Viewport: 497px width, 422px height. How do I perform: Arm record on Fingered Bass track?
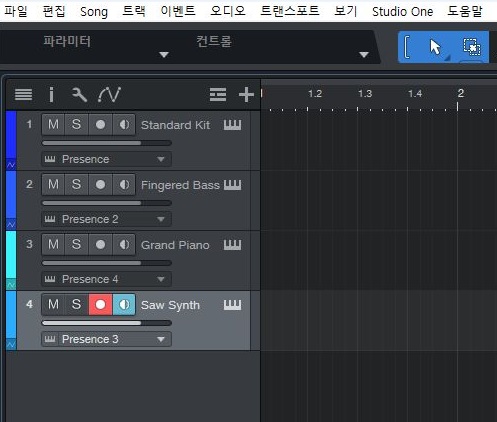point(100,184)
